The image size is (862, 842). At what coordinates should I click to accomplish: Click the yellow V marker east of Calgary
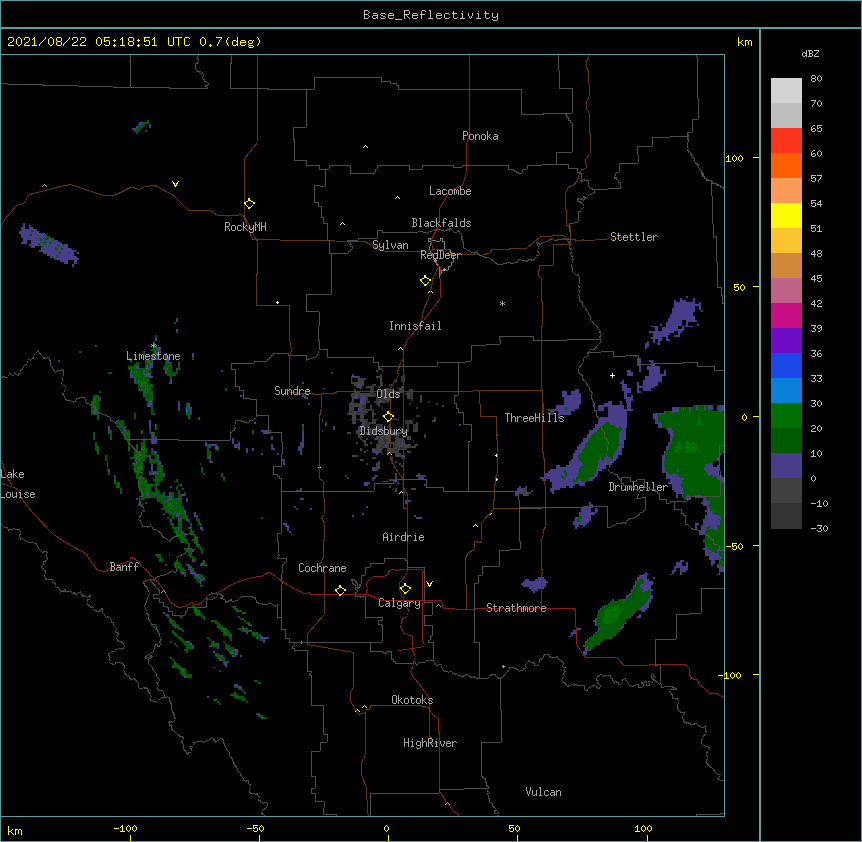[x=429, y=584]
